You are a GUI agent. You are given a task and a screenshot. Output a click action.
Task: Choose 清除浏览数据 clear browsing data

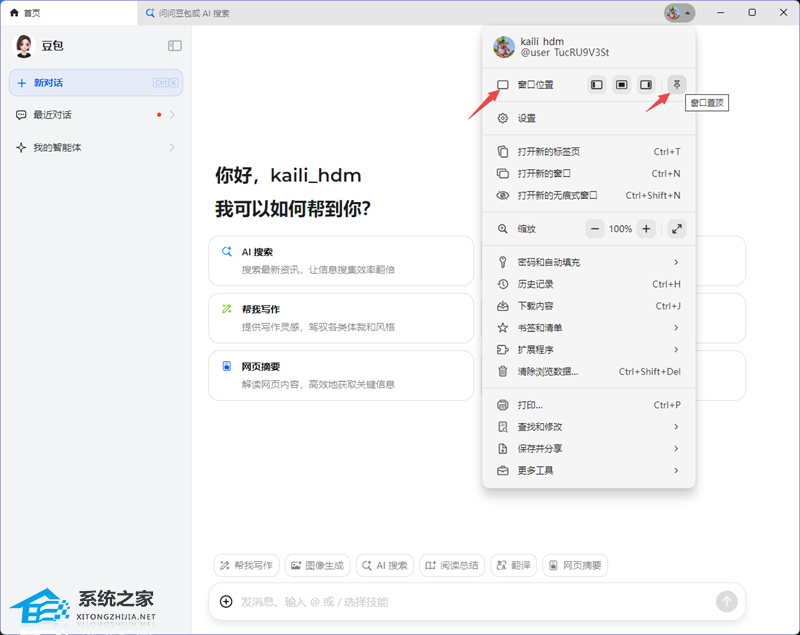[589, 372]
